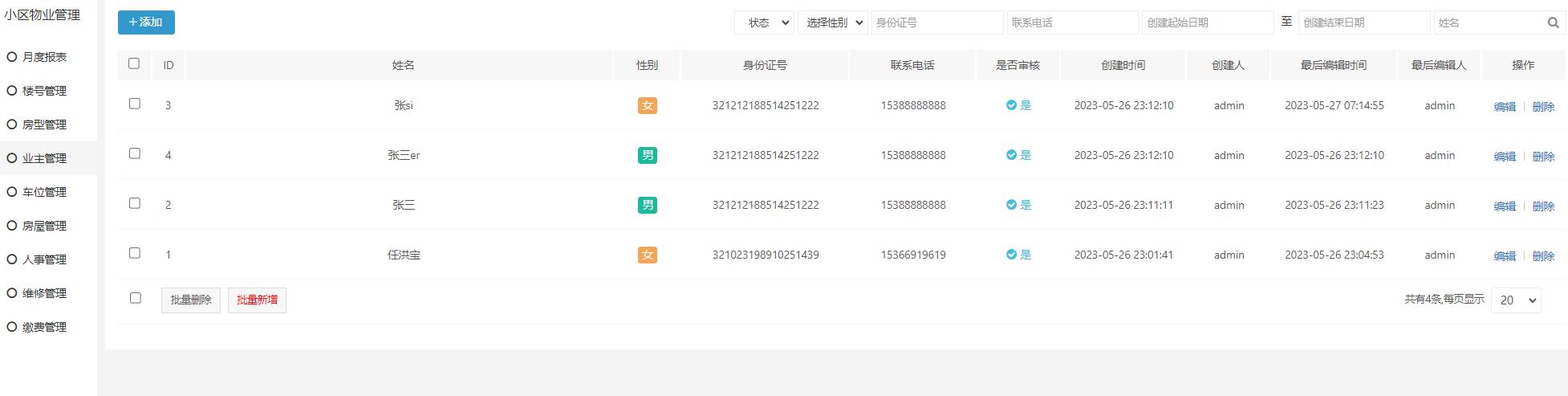The image size is (1568, 396).
Task: Focus the 联系电话 search field
Action: [x=1073, y=22]
